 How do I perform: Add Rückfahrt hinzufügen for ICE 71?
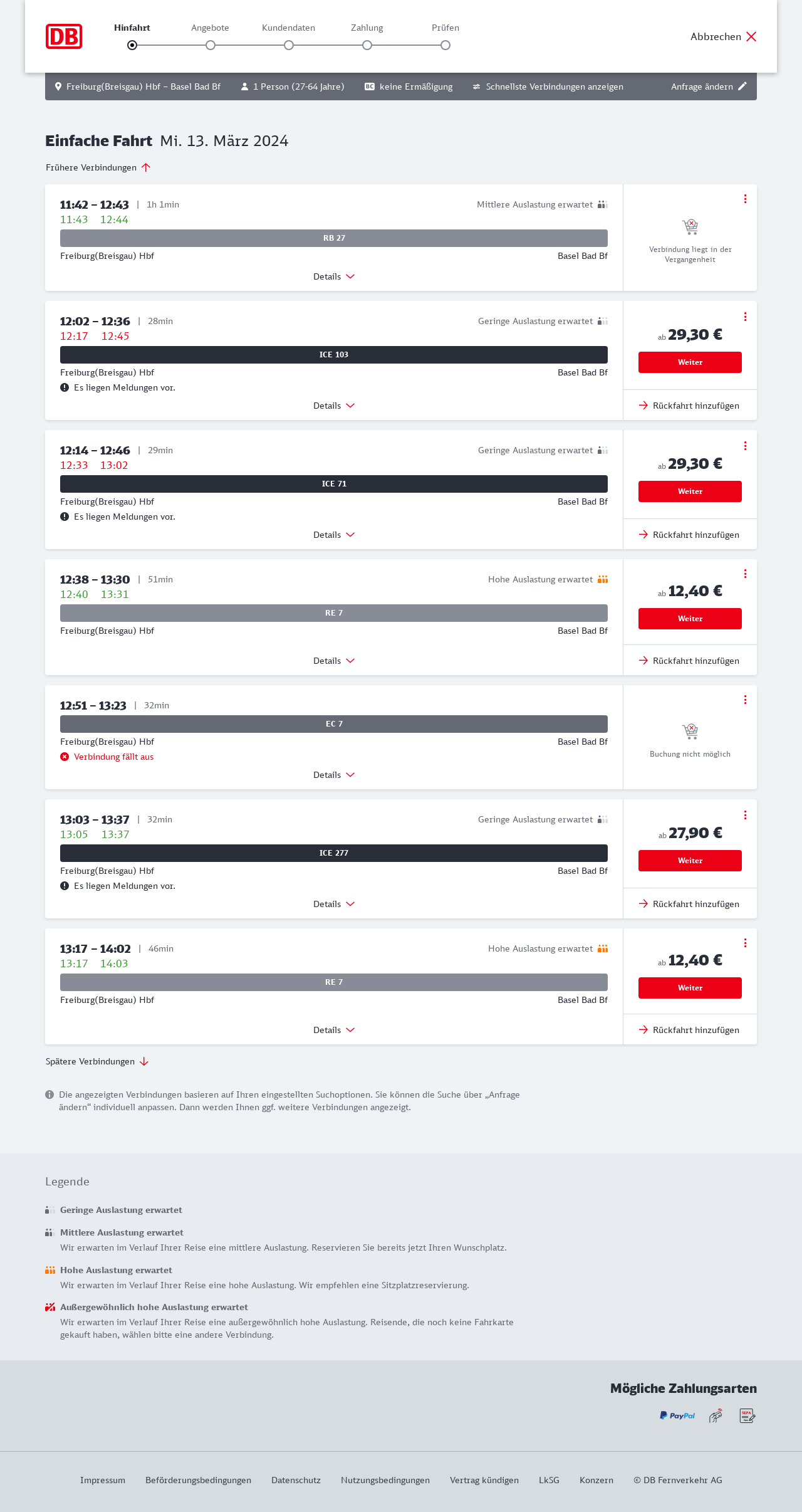point(690,535)
